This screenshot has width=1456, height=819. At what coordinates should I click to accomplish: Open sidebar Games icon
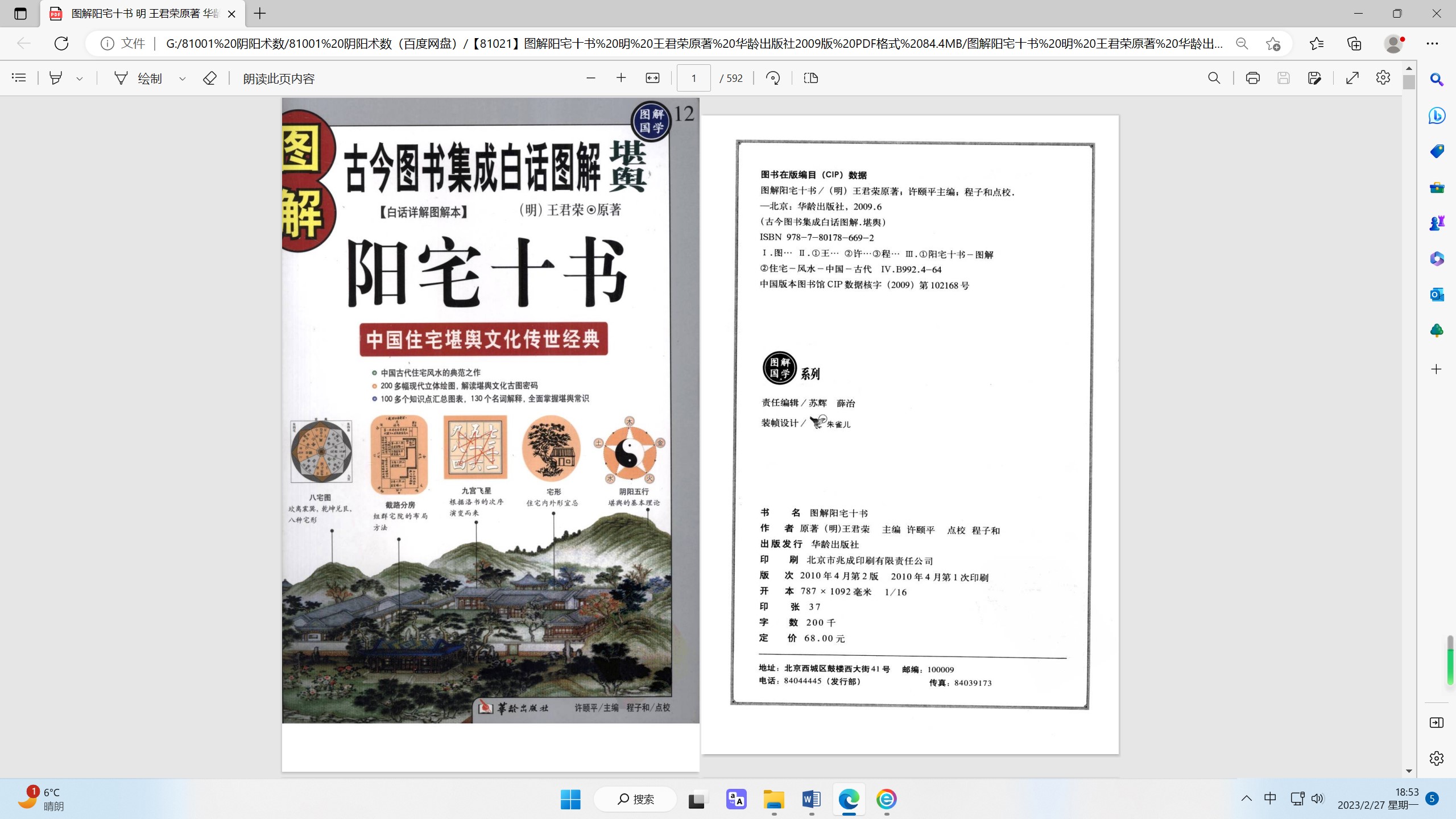(1437, 223)
